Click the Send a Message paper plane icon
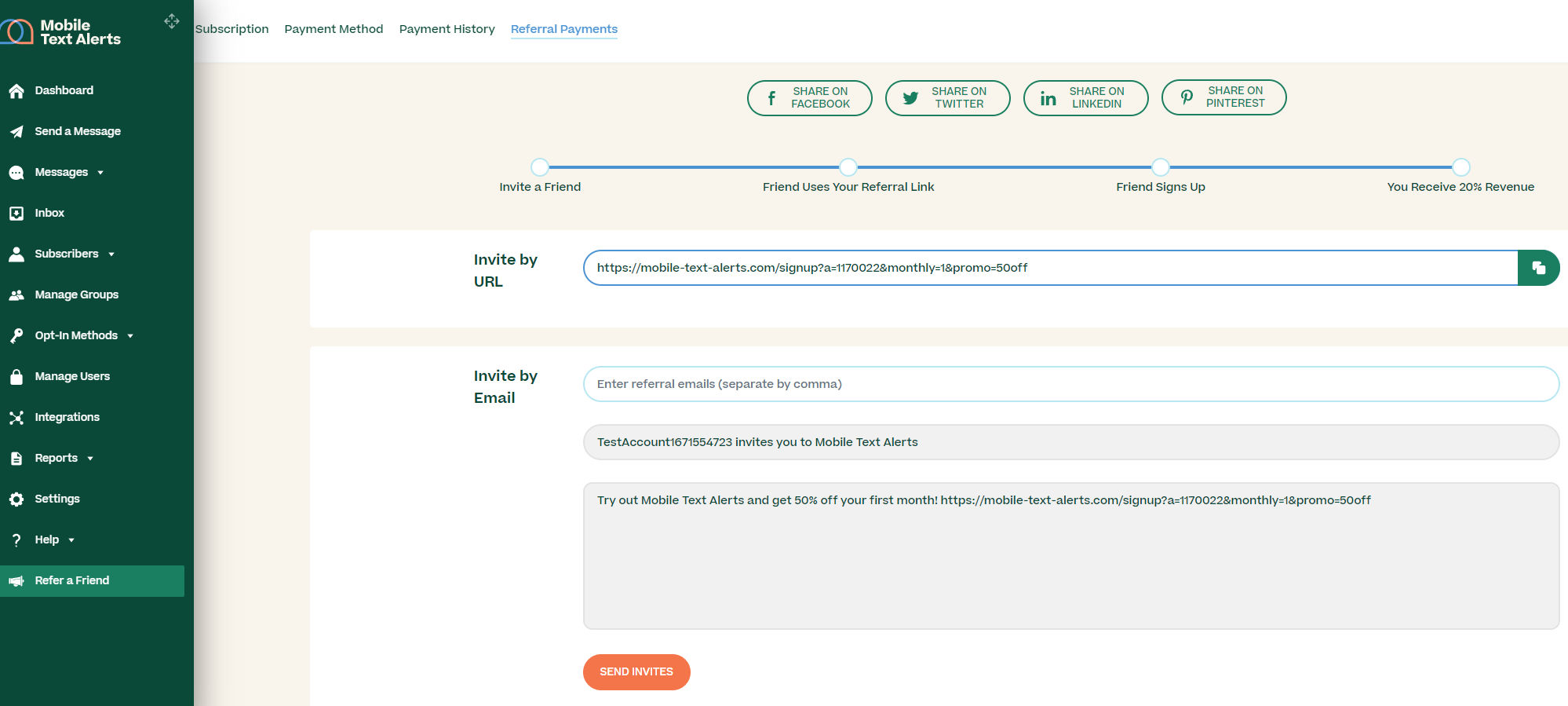Image resolution: width=1568 pixels, height=706 pixels. coord(16,132)
